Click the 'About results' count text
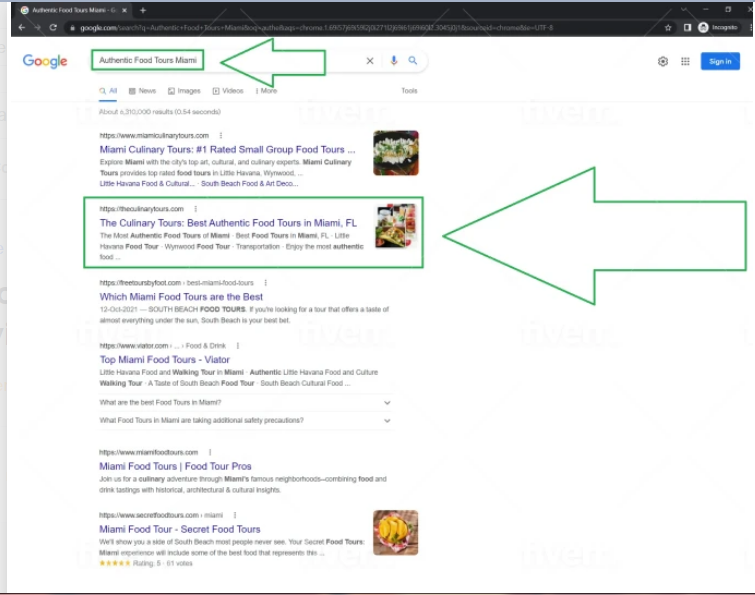Screen dimensions: 755x595 pos(160,112)
